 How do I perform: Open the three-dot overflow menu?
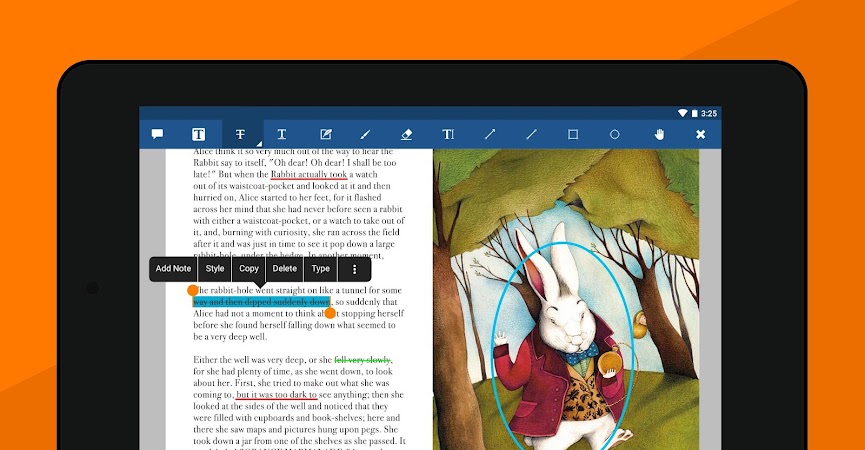click(354, 269)
